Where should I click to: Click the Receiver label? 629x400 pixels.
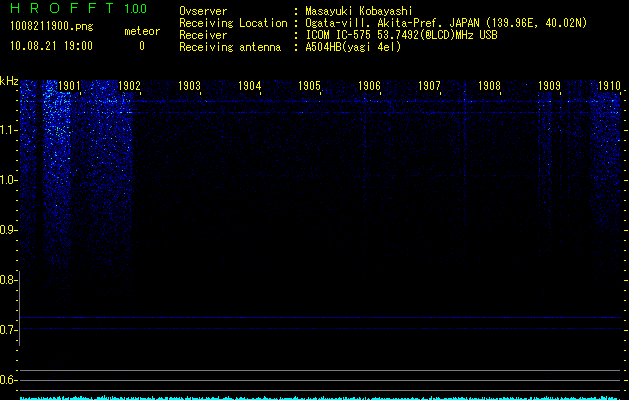point(203,35)
